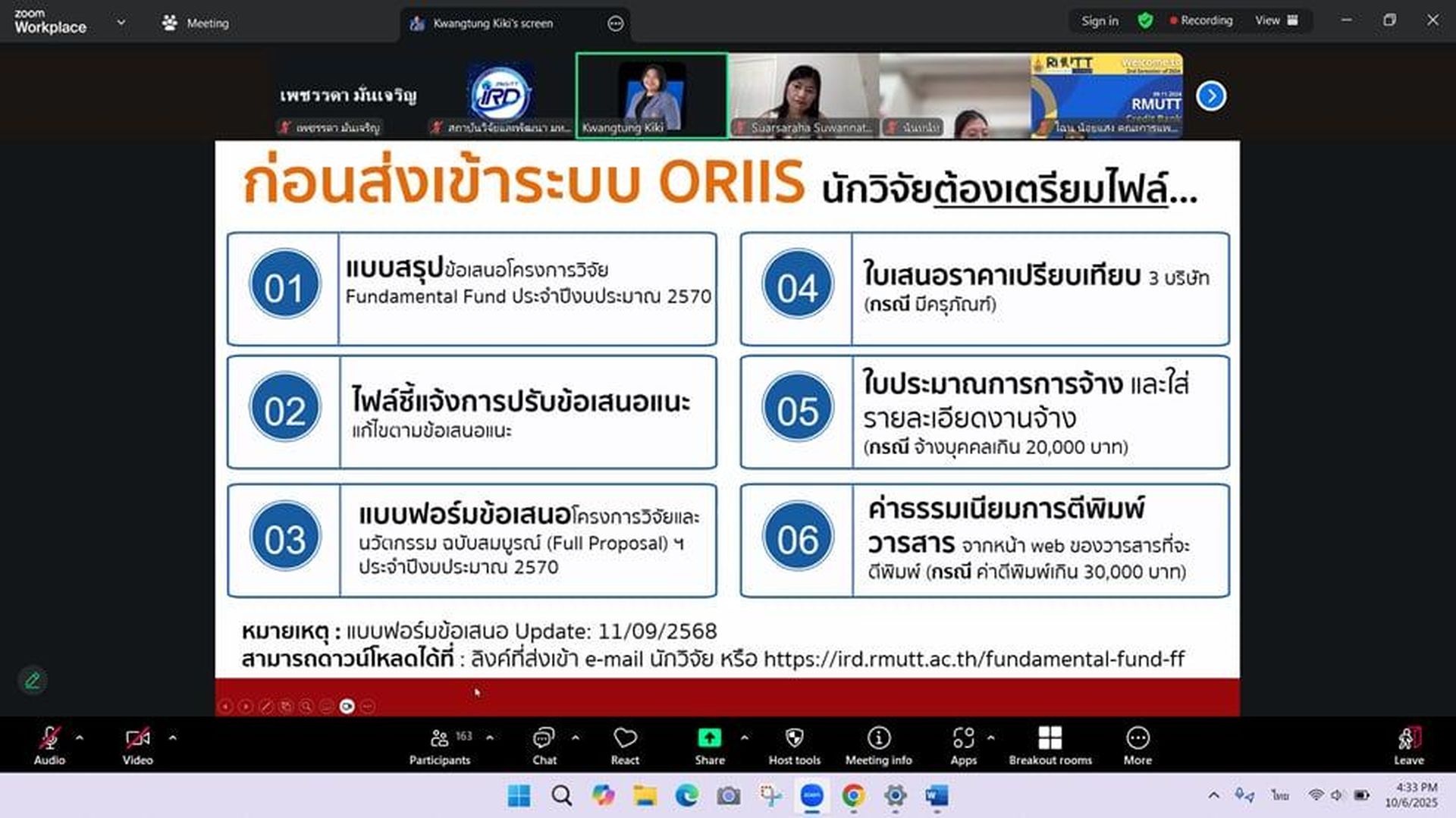This screenshot has height=818, width=1456.
Task: Click the green Share screen button
Action: coord(709,746)
